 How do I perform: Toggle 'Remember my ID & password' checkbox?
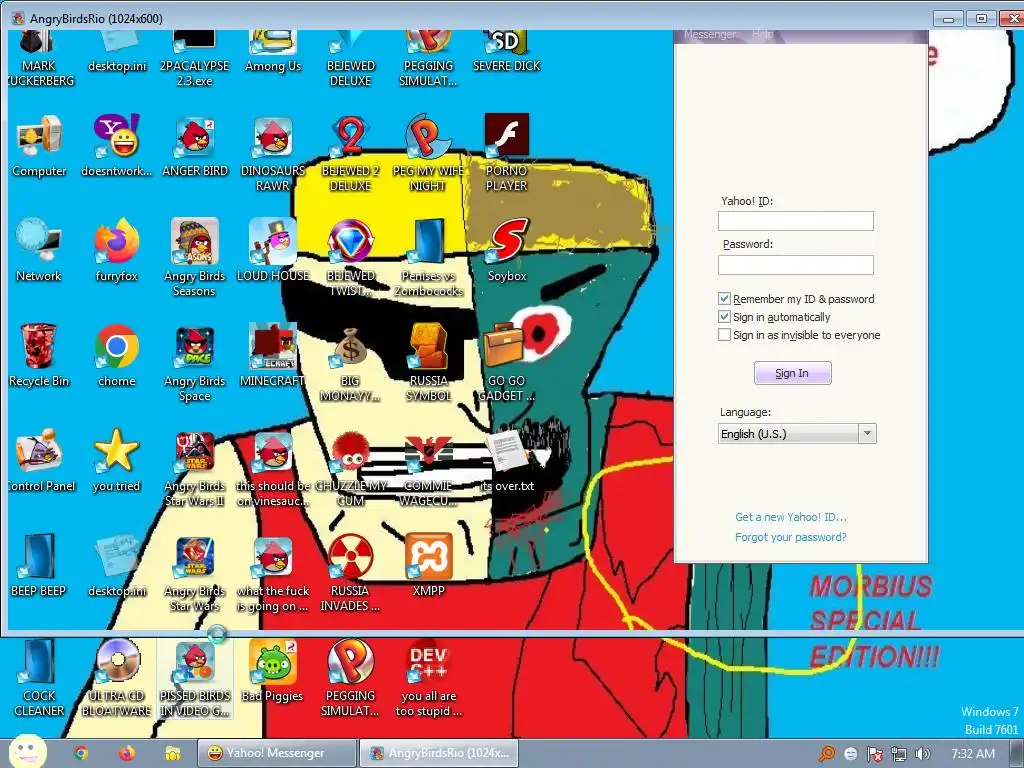point(724,298)
